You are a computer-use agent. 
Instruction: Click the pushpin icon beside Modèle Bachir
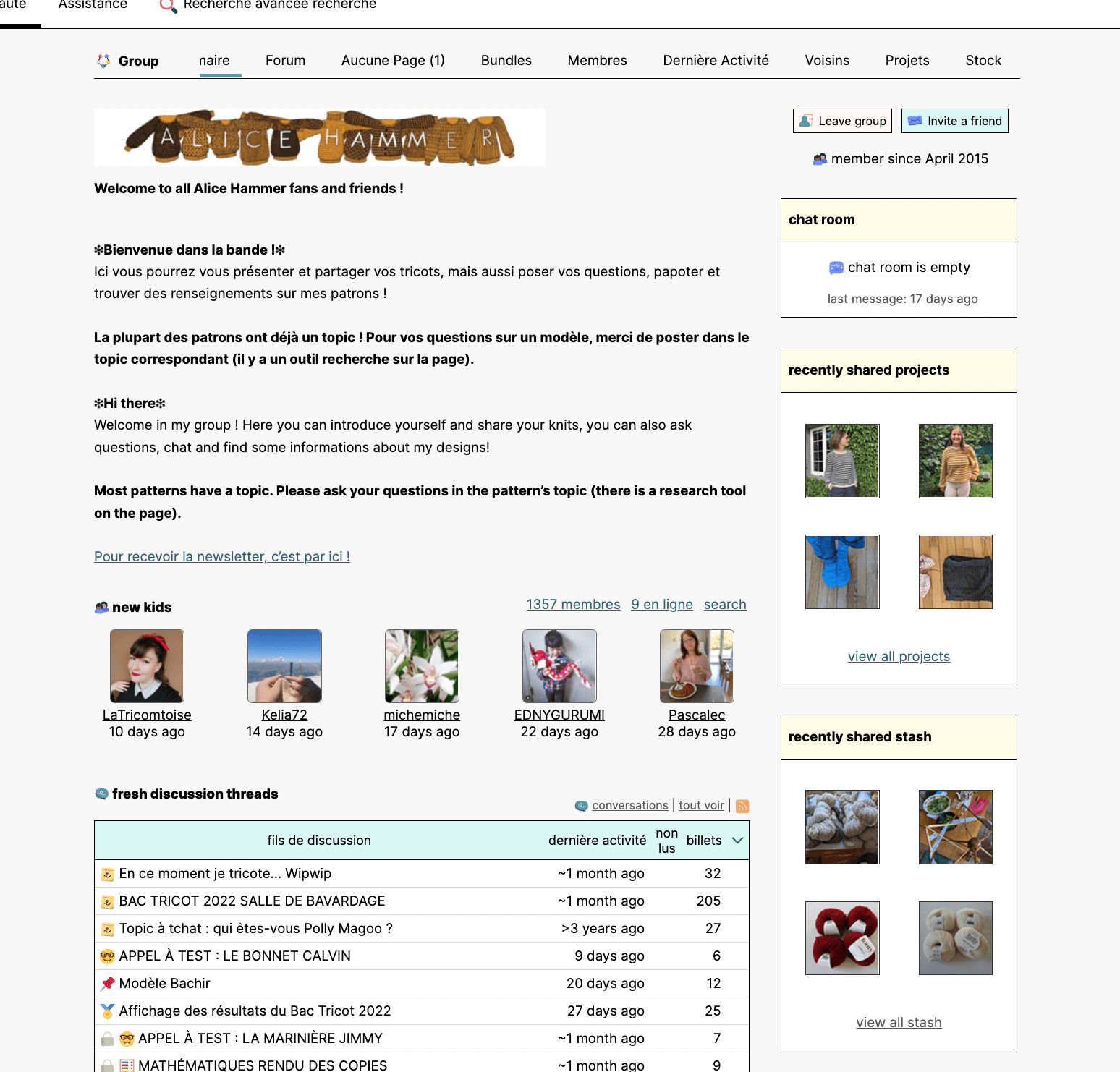pos(108,983)
